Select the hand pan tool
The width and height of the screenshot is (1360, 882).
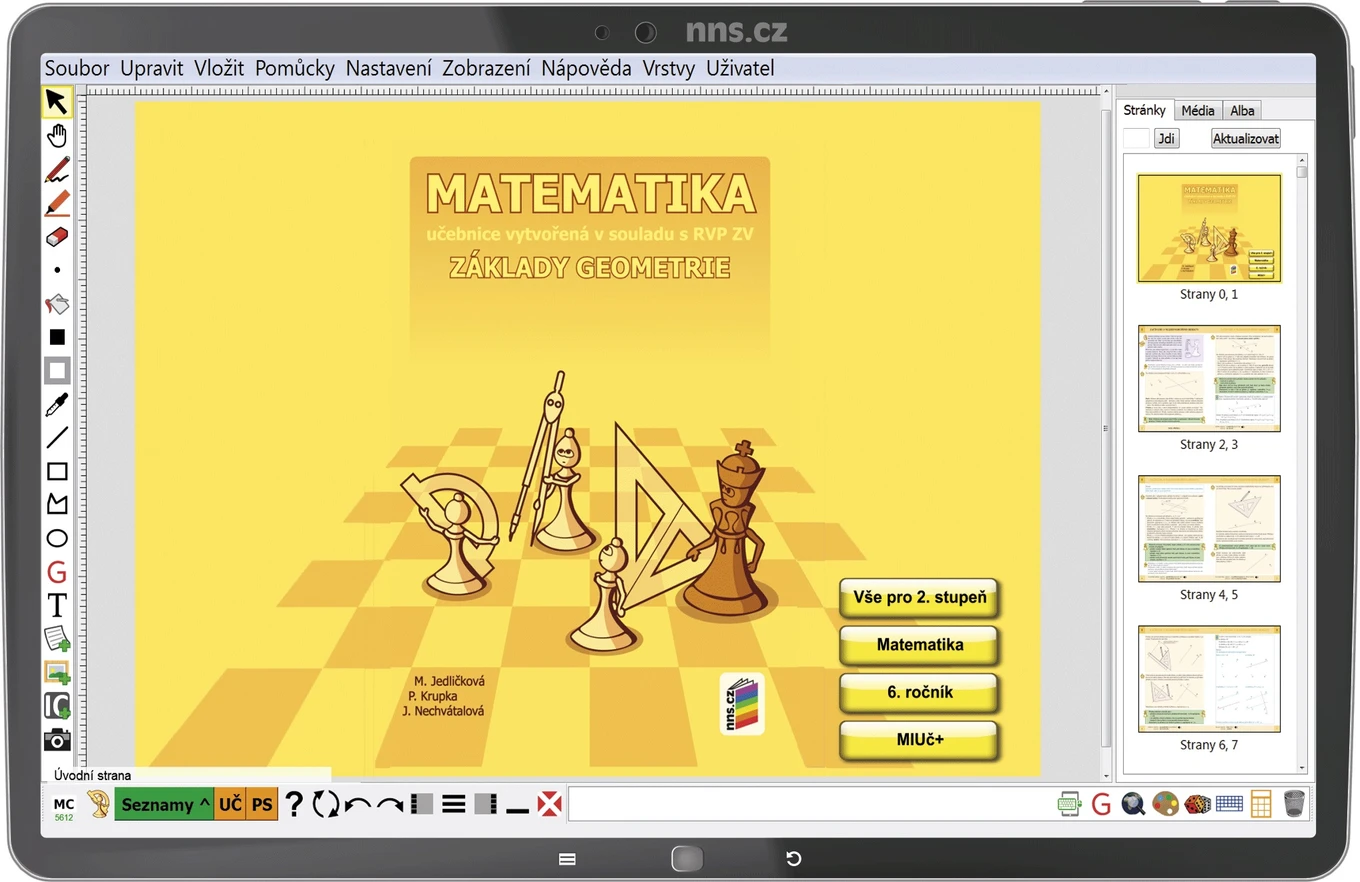click(57, 135)
